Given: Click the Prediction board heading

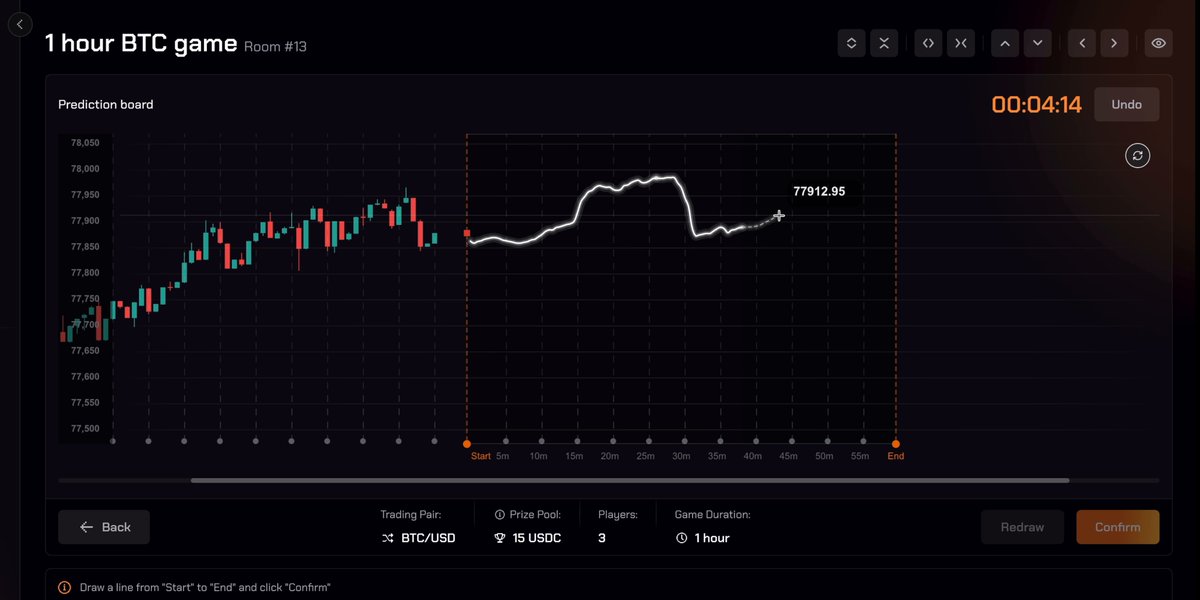Looking at the screenshot, I should click(106, 104).
